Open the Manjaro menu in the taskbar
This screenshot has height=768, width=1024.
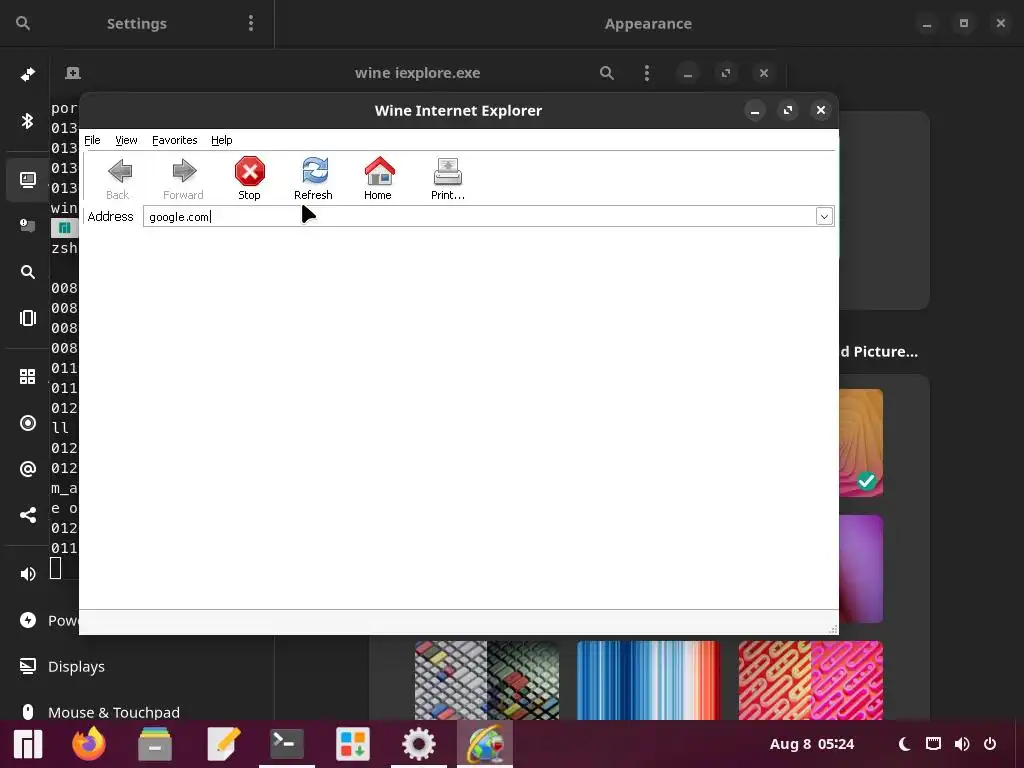[x=28, y=744]
